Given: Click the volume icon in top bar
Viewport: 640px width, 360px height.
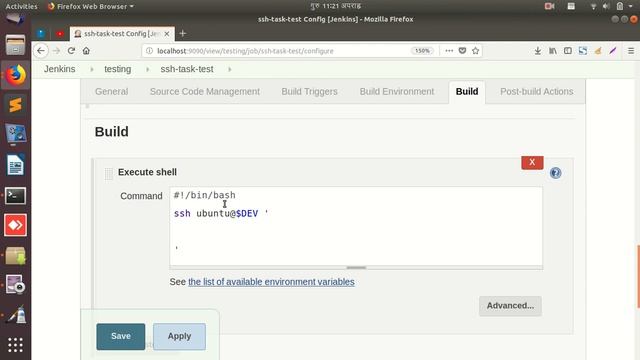Looking at the screenshot, I should point(606,6).
